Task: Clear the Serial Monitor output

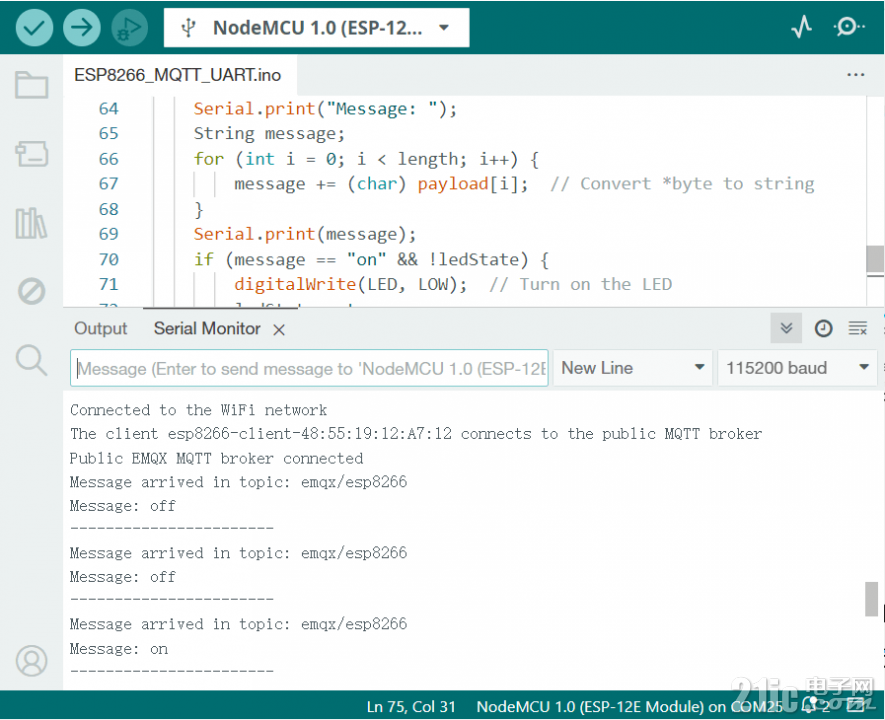Action: coord(858,328)
